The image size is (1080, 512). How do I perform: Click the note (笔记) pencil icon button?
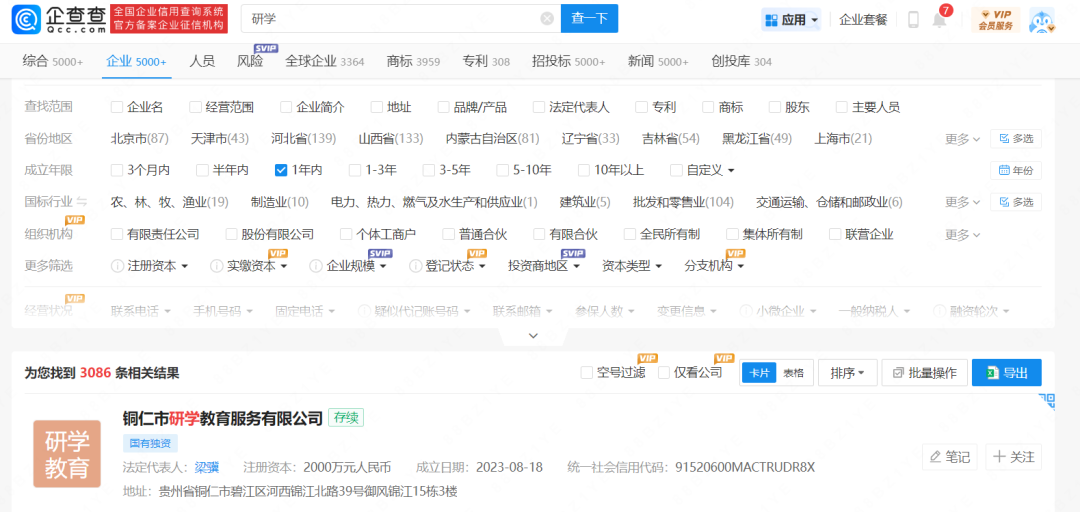pos(949,457)
